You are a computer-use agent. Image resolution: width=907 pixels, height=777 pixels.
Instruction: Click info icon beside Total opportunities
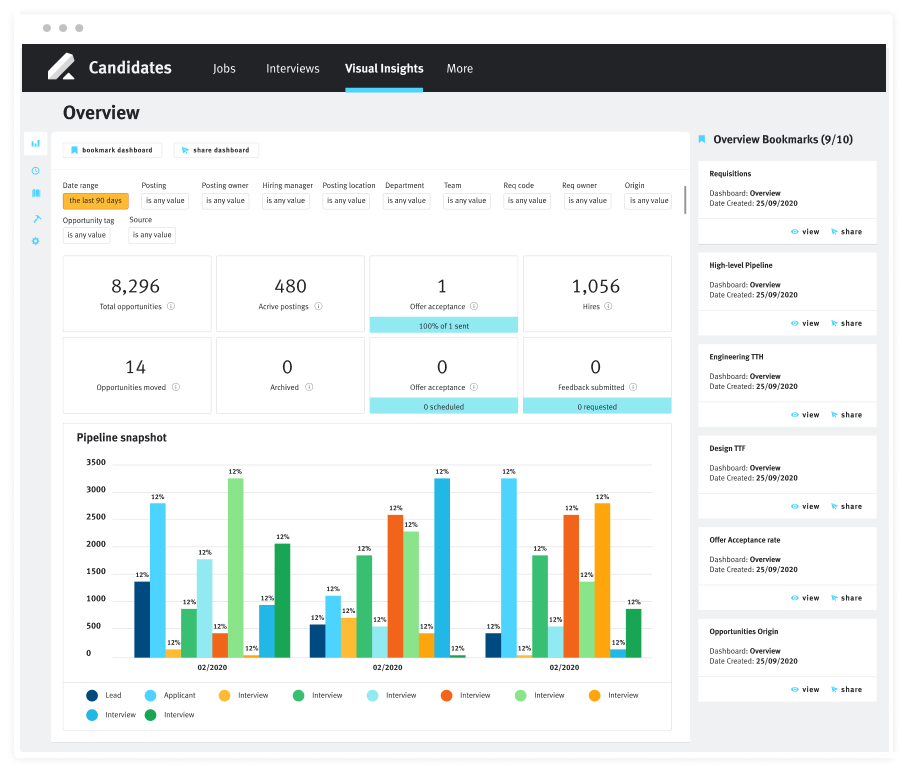(x=171, y=307)
